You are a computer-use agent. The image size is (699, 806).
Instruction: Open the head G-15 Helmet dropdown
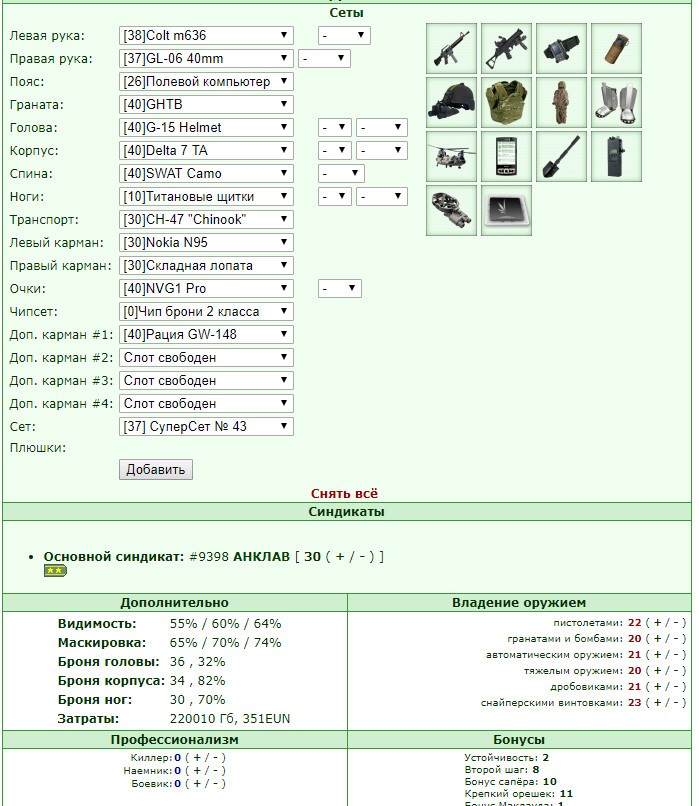206,127
